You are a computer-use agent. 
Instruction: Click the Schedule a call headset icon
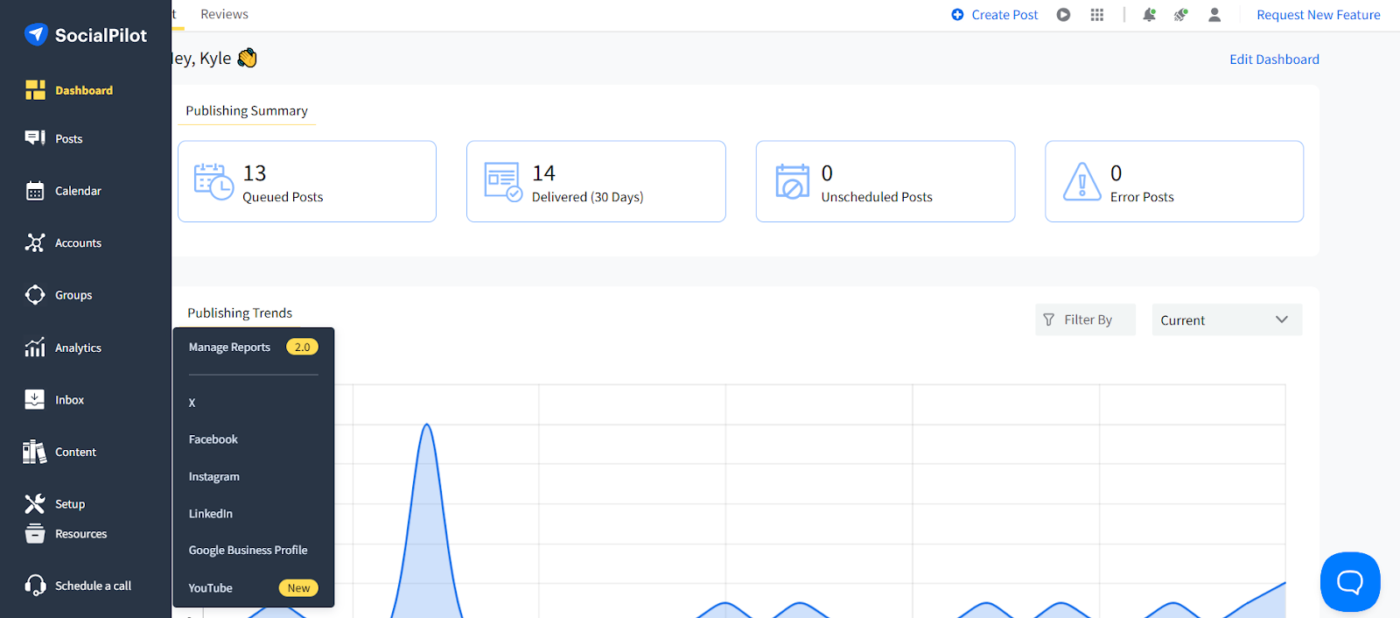pos(35,586)
